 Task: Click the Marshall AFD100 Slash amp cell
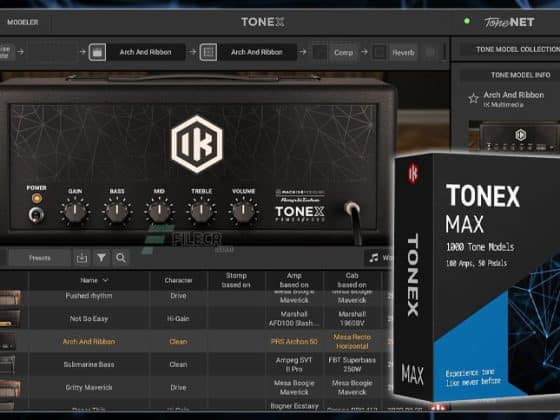coord(294,319)
